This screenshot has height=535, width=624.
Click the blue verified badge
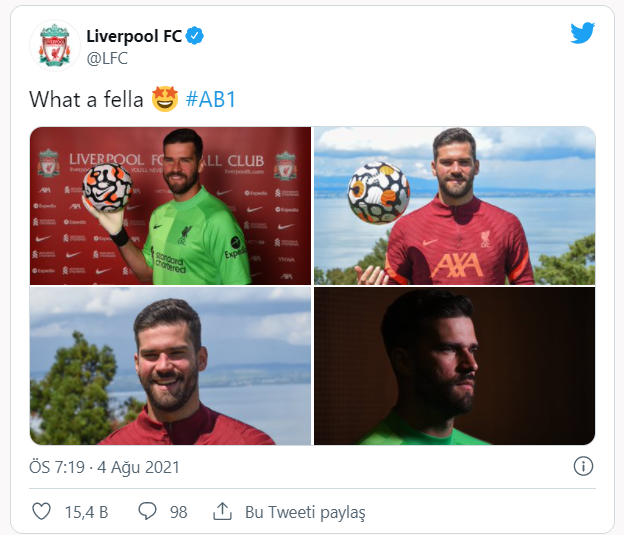pos(196,37)
